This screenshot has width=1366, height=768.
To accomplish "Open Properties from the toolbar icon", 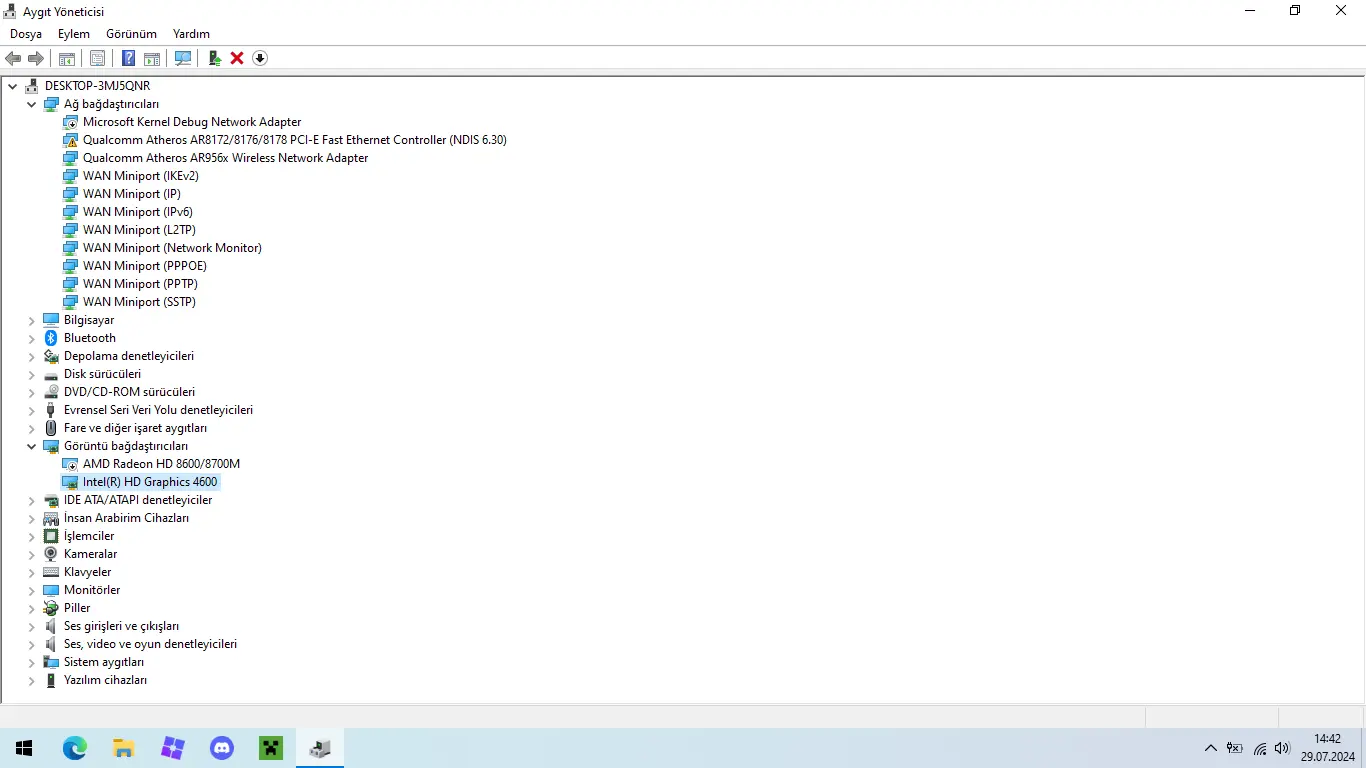I will [97, 58].
